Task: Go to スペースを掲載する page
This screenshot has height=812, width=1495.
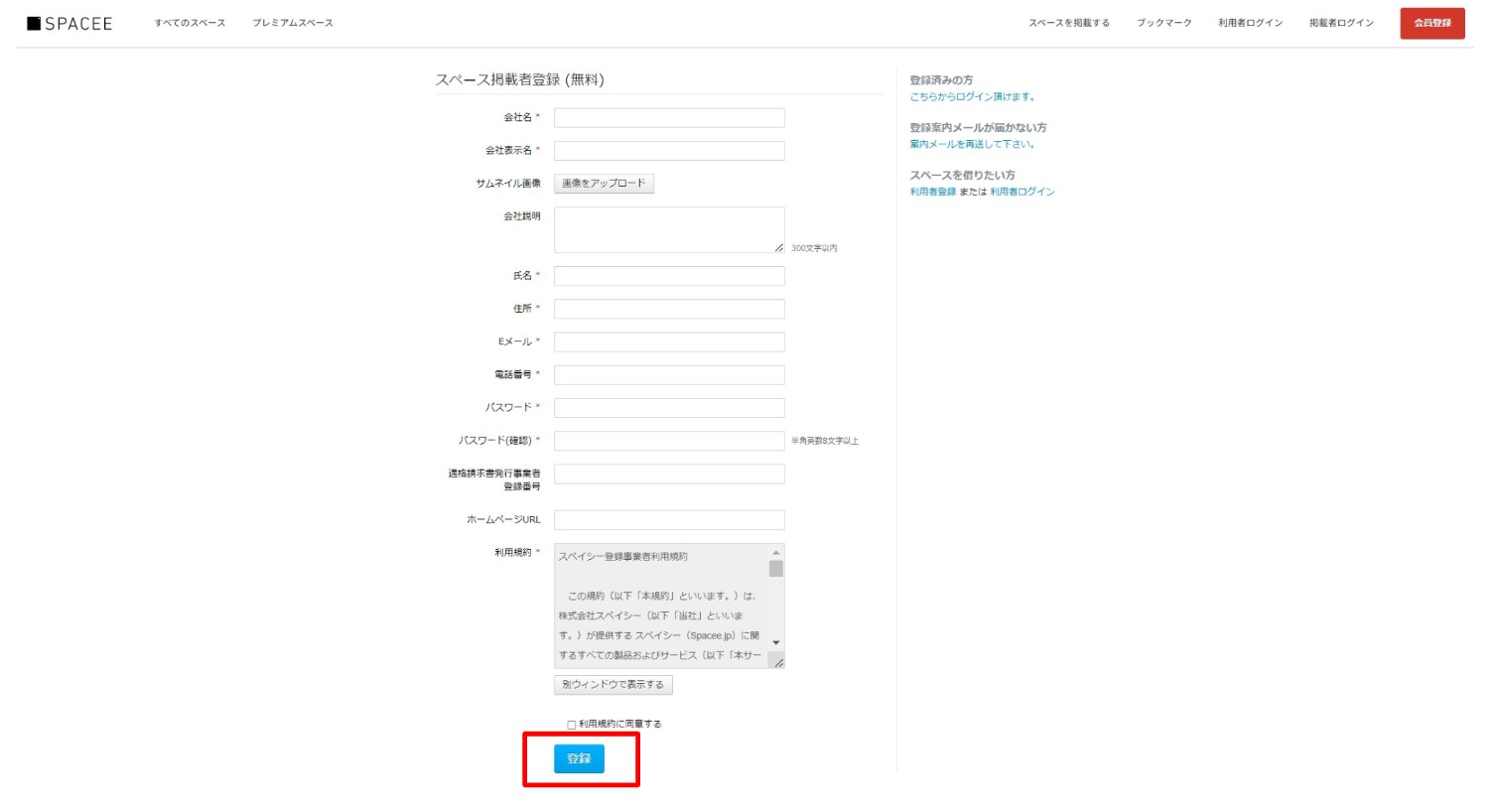Action: [1068, 23]
